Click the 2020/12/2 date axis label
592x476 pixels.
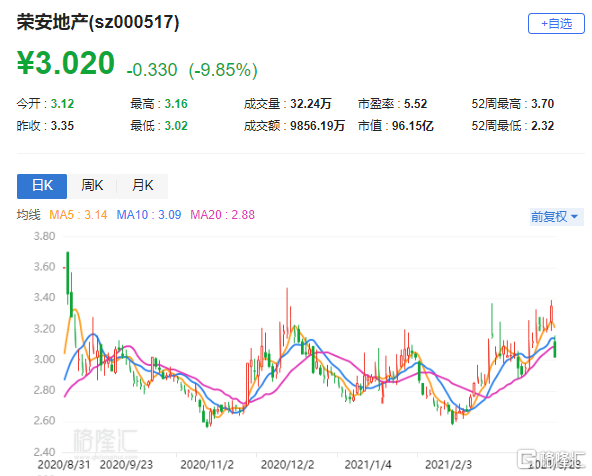coord(287,465)
